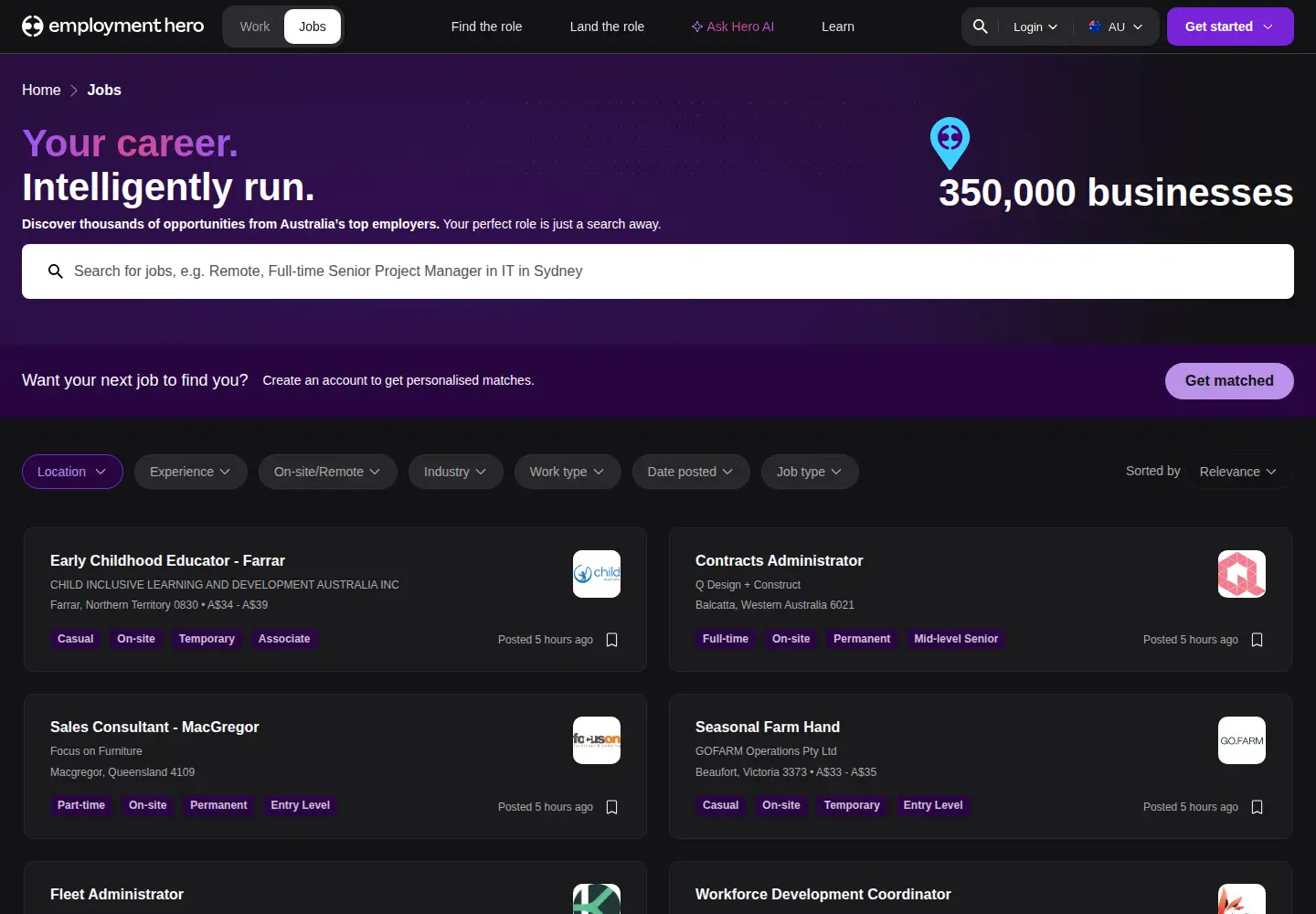Open the Early Childhood Educator - Farrar listing
This screenshot has height=914, width=1316.
pos(167,561)
